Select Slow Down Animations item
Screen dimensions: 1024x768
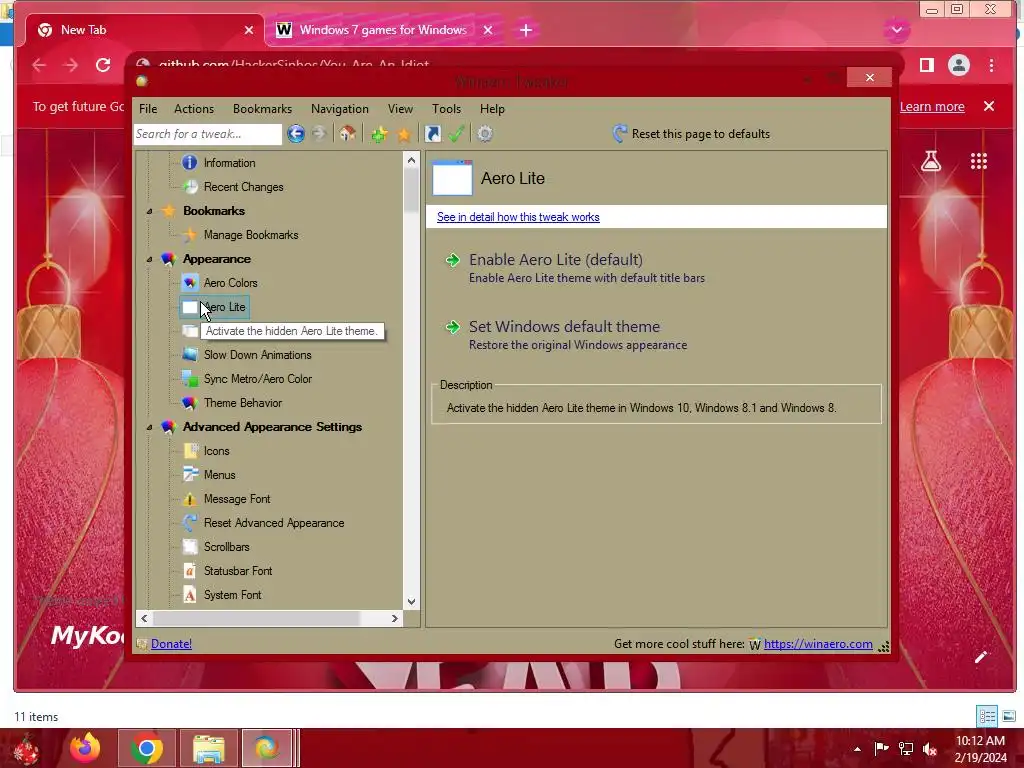(257, 355)
